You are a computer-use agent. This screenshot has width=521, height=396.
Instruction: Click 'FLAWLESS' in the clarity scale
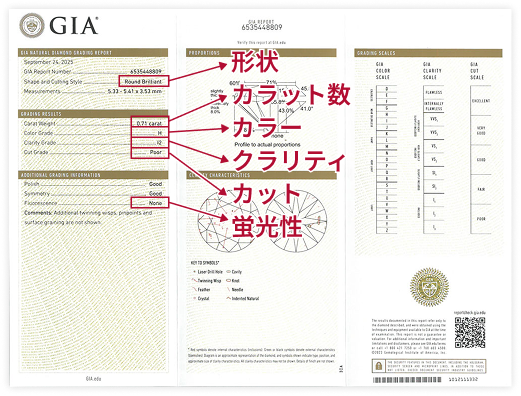(434, 92)
